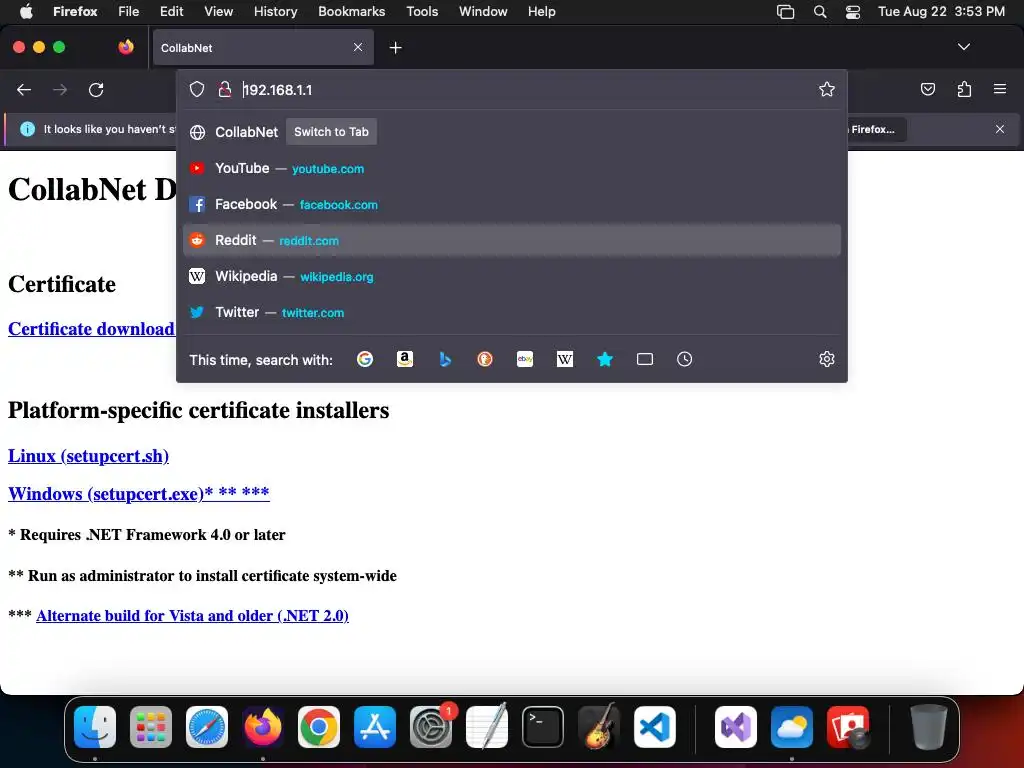Open the Help menu

click(x=541, y=12)
